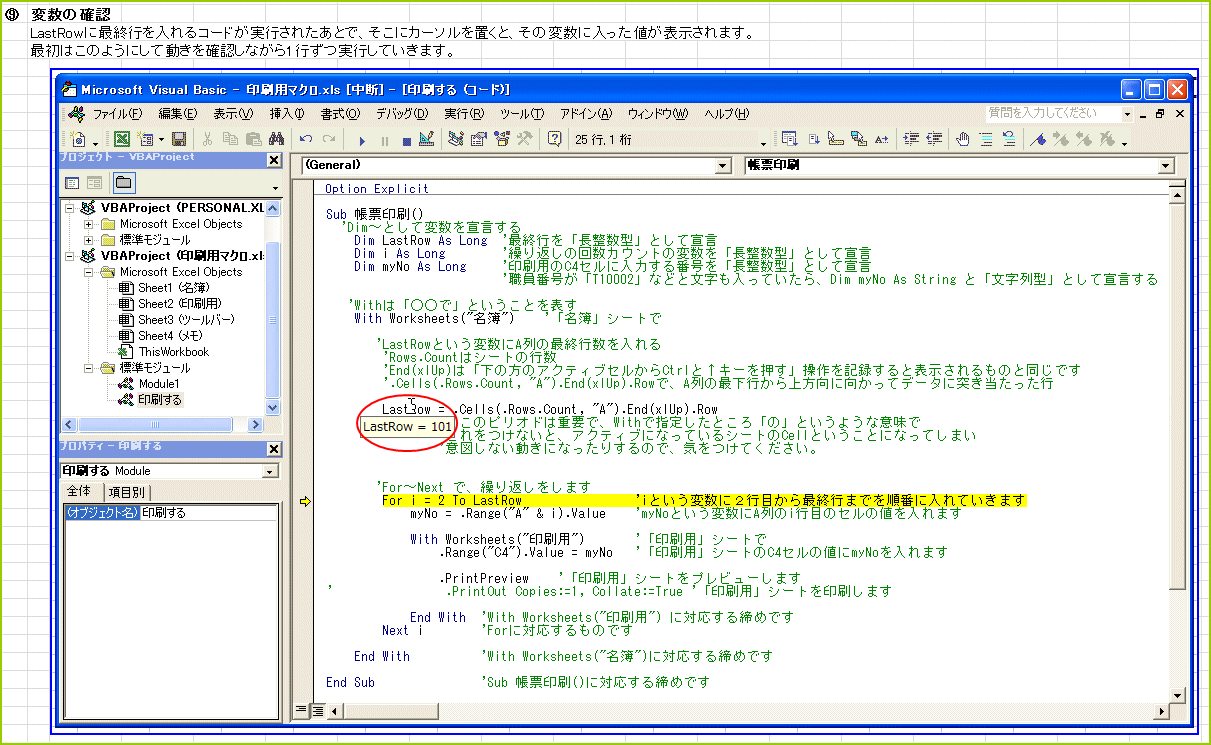The height and width of the screenshot is (745, 1211).
Task: Switch to Full Module View button
Action: coord(317,710)
